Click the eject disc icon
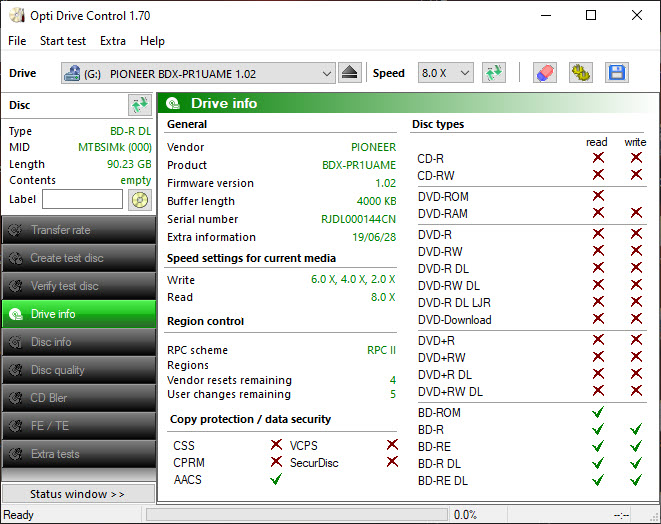 click(x=349, y=73)
